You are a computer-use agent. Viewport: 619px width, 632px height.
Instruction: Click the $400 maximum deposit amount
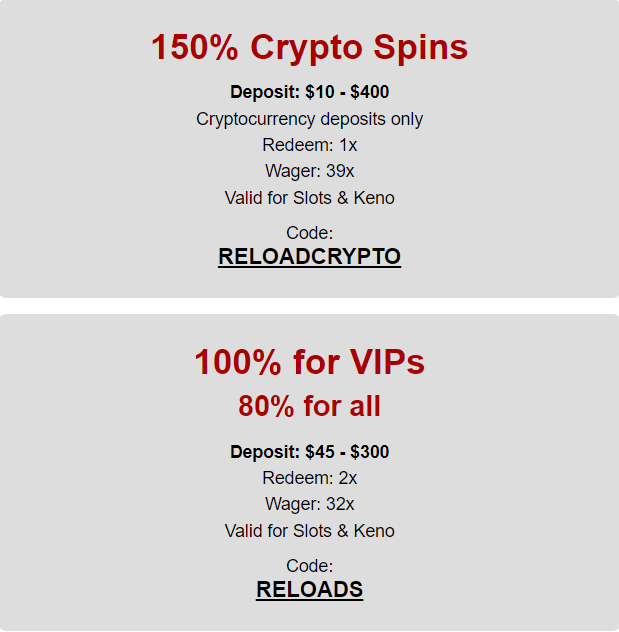370,92
